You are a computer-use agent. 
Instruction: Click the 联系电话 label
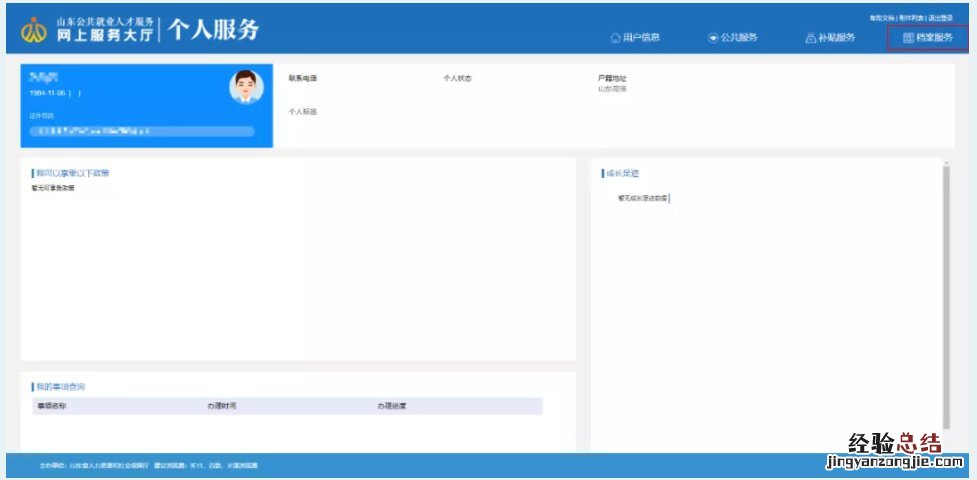(303, 79)
